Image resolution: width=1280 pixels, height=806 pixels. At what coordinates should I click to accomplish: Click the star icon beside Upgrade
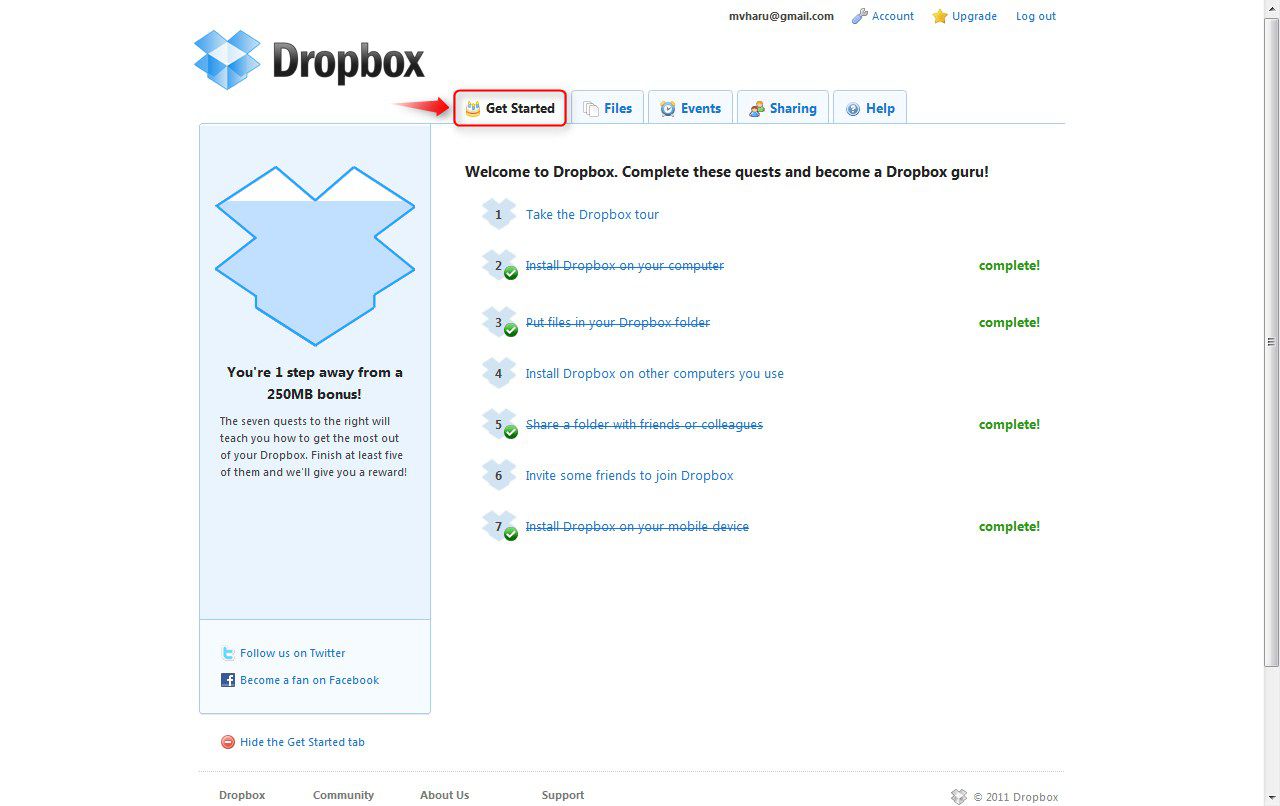coord(940,16)
